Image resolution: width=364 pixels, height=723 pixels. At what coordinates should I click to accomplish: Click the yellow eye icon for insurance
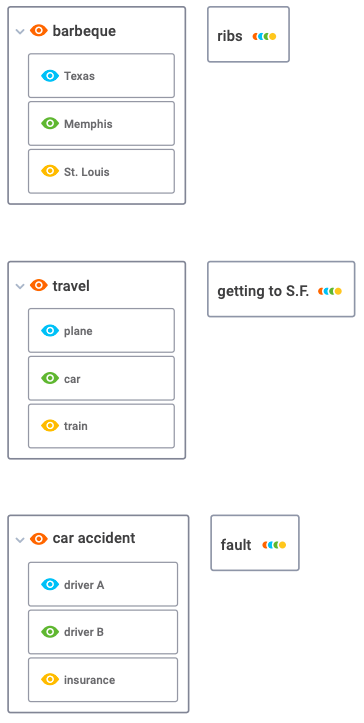[x=50, y=680]
